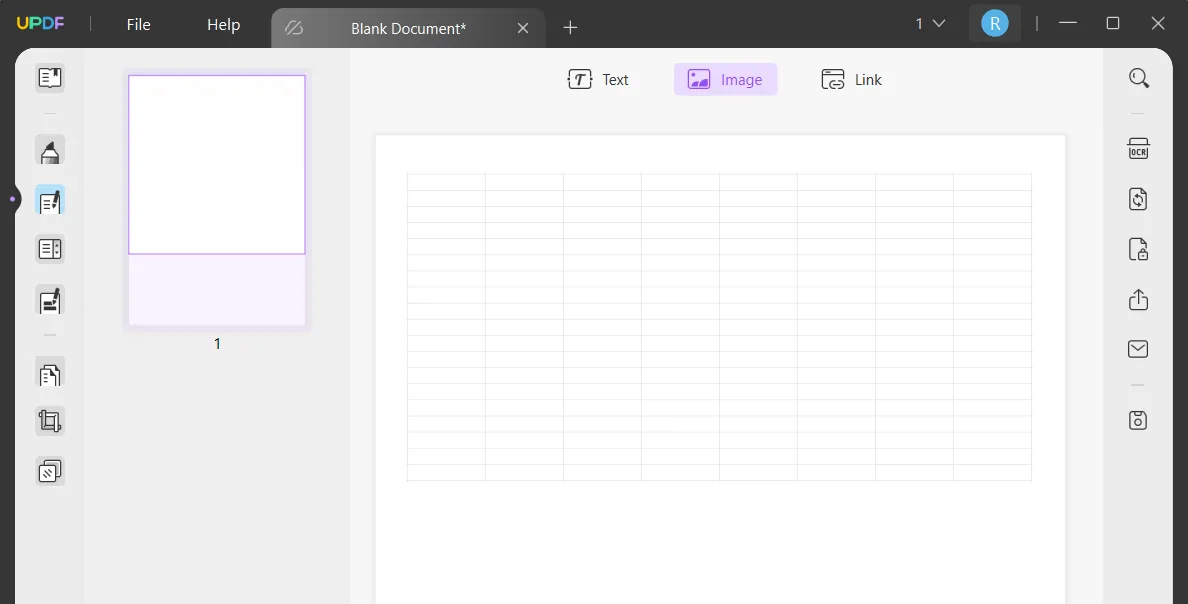Click the Save as other icon

pyautogui.click(x=1139, y=420)
